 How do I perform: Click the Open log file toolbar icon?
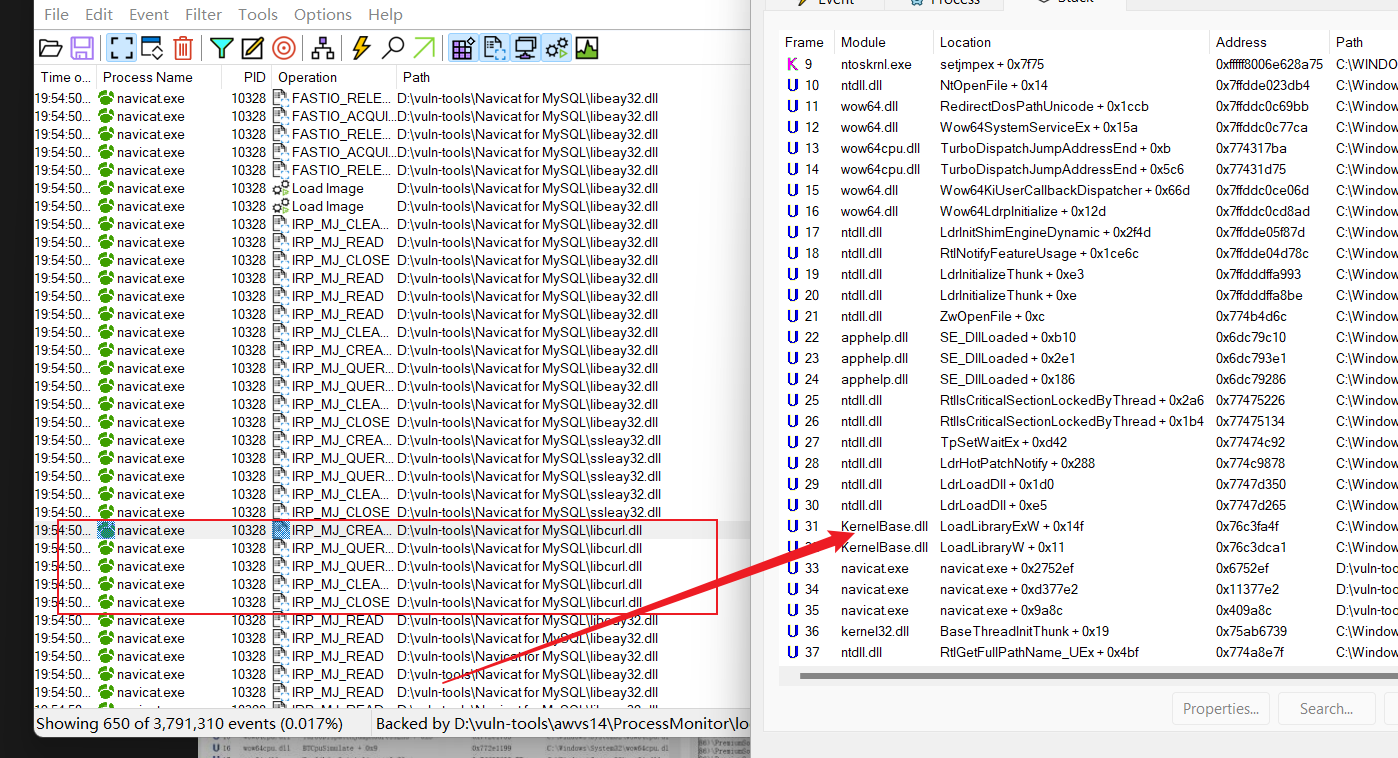[x=50, y=47]
